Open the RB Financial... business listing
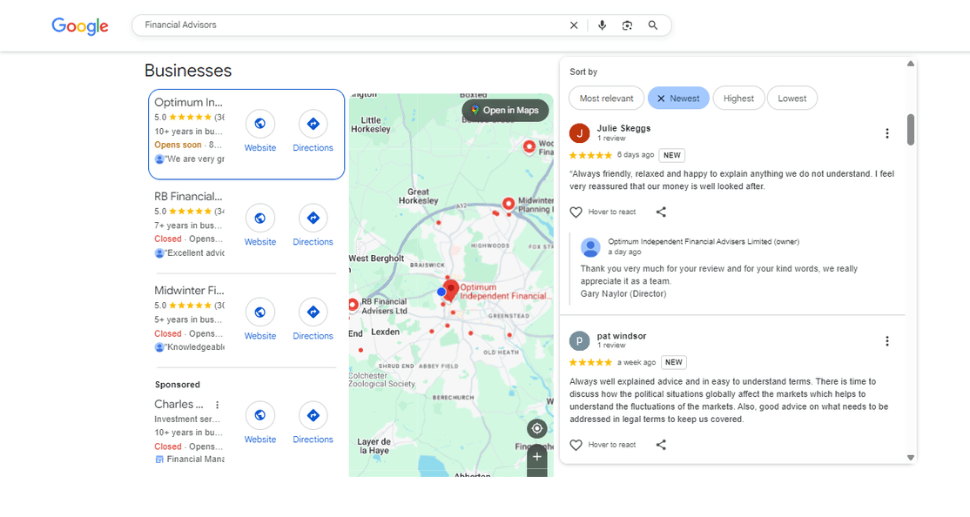970x517 pixels. click(x=188, y=196)
